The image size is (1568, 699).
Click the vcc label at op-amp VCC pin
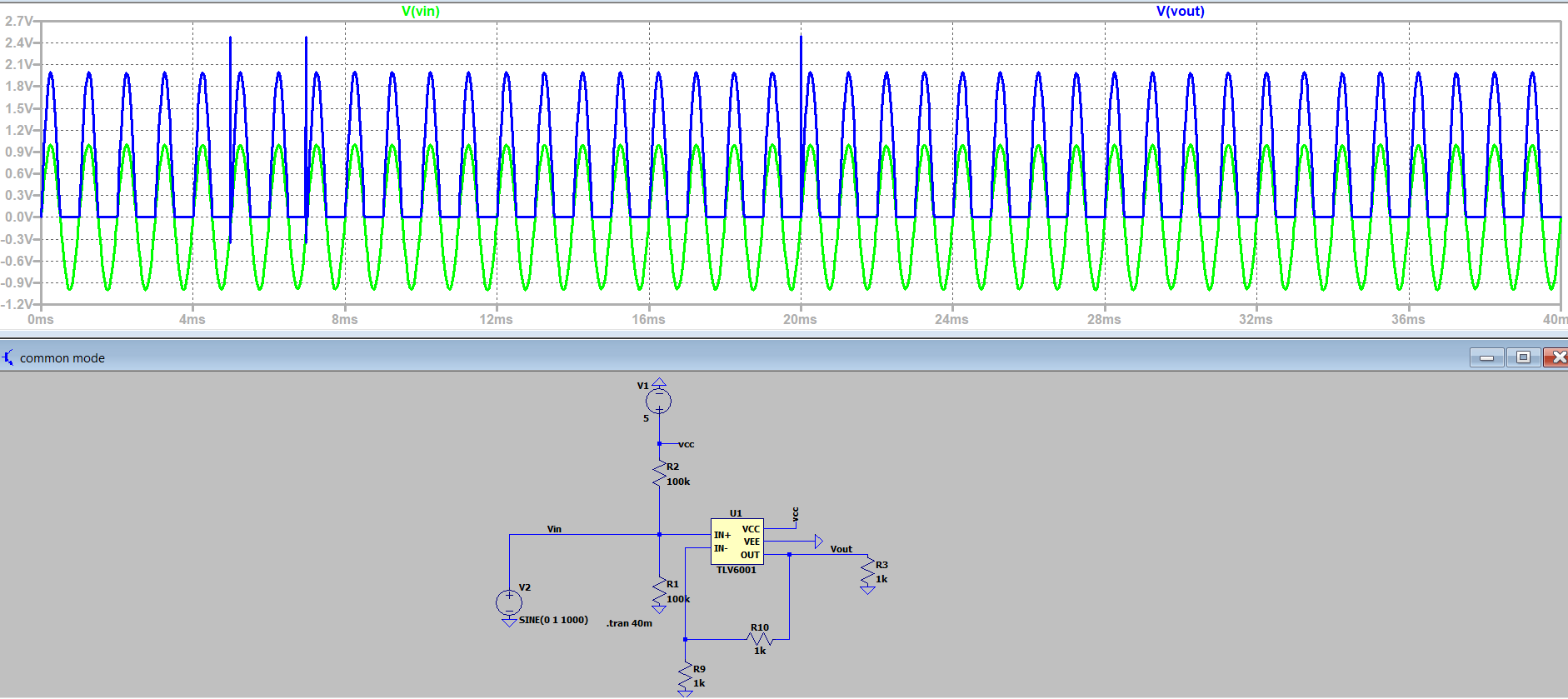pos(796,514)
